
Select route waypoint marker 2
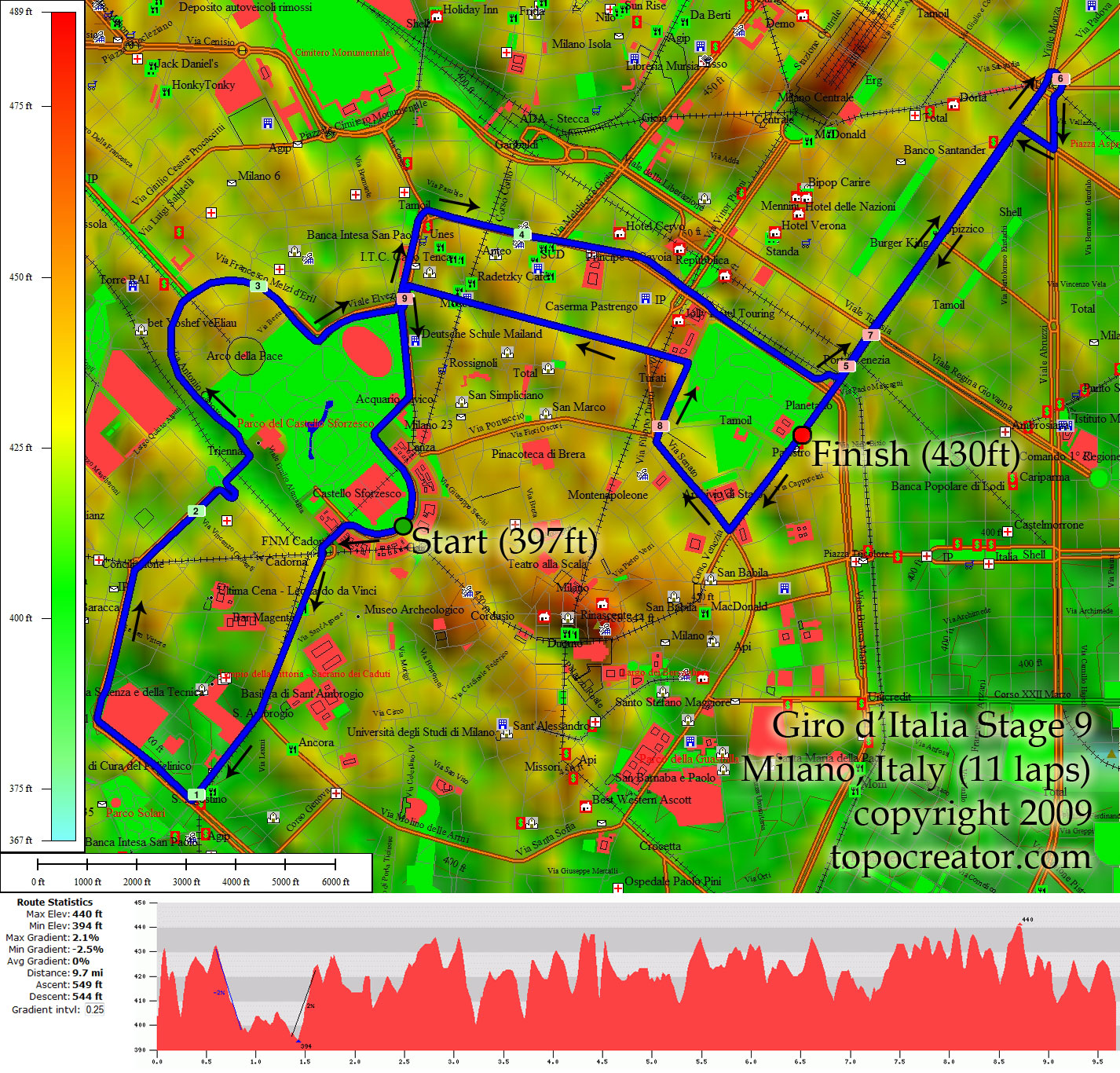[x=196, y=511]
